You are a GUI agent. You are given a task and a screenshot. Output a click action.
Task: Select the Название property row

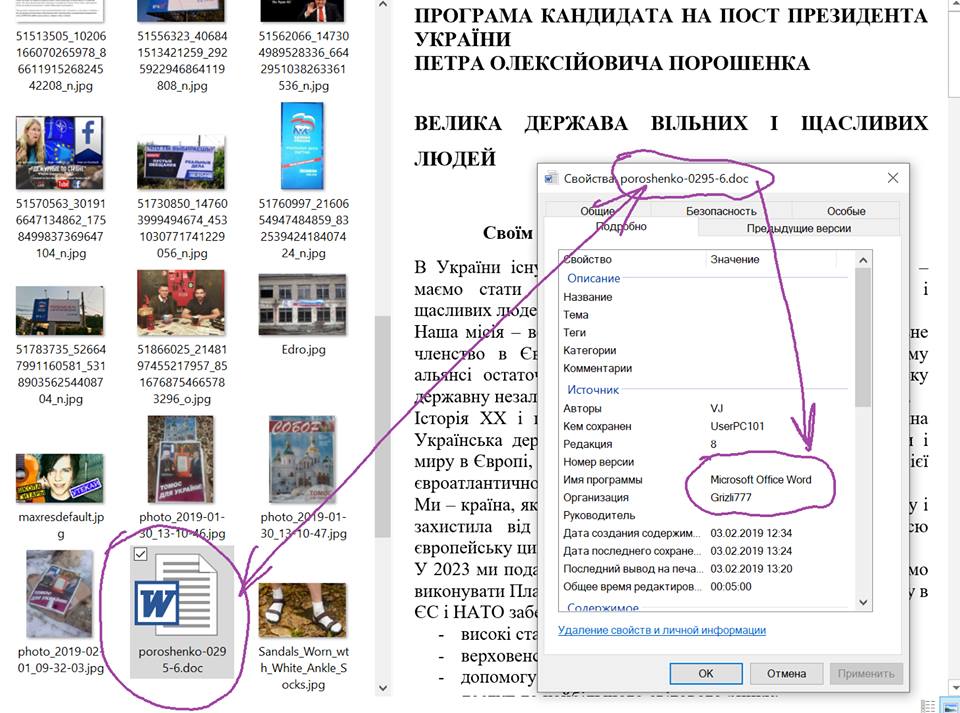point(707,297)
